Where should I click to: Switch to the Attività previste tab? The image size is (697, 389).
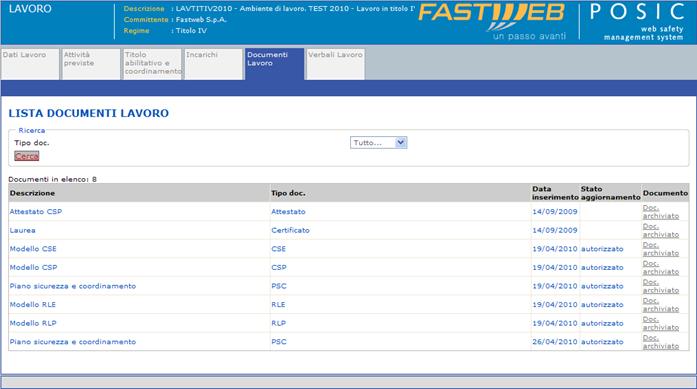click(x=91, y=64)
